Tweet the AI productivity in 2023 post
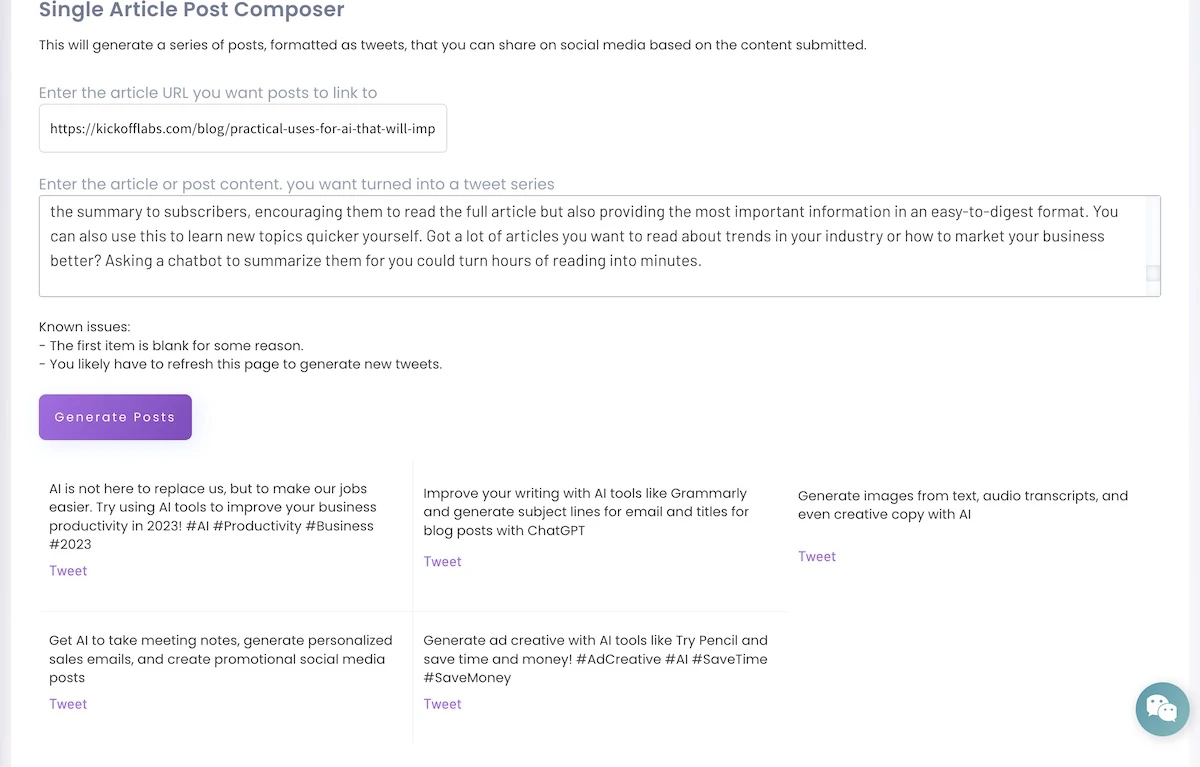Image resolution: width=1200 pixels, height=767 pixels. coord(68,571)
